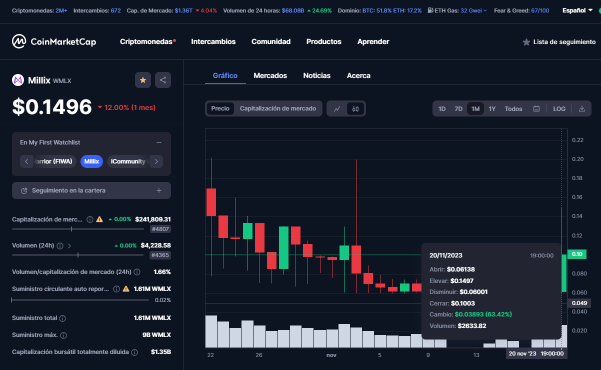Viewport: 601px width, 370px height.
Task: Switch to the Gráfico tab
Action: pyautogui.click(x=225, y=76)
